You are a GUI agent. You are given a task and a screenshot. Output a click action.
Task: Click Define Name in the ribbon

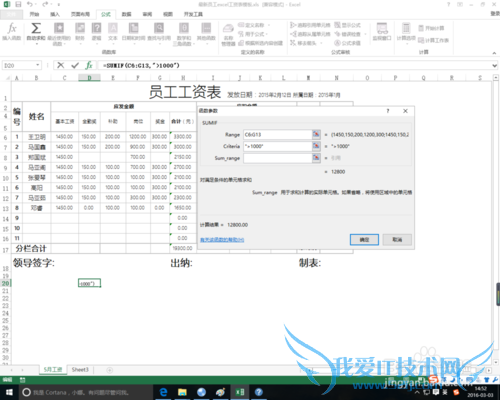(x=255, y=25)
